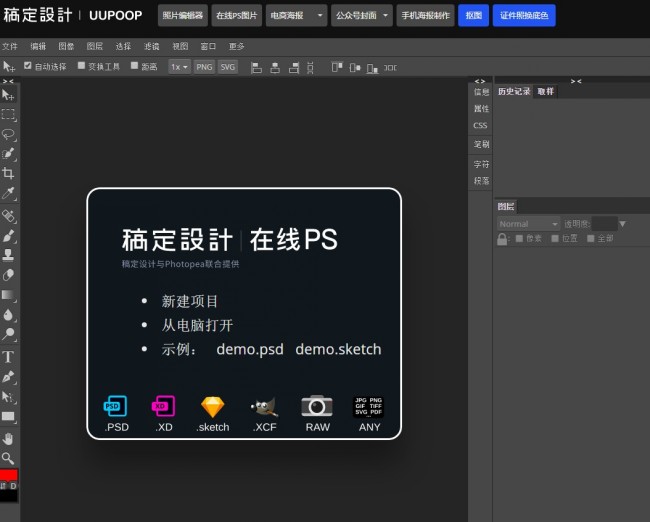This screenshot has height=522, width=650.
Task: Select the Hand tool
Action: [x=8, y=439]
